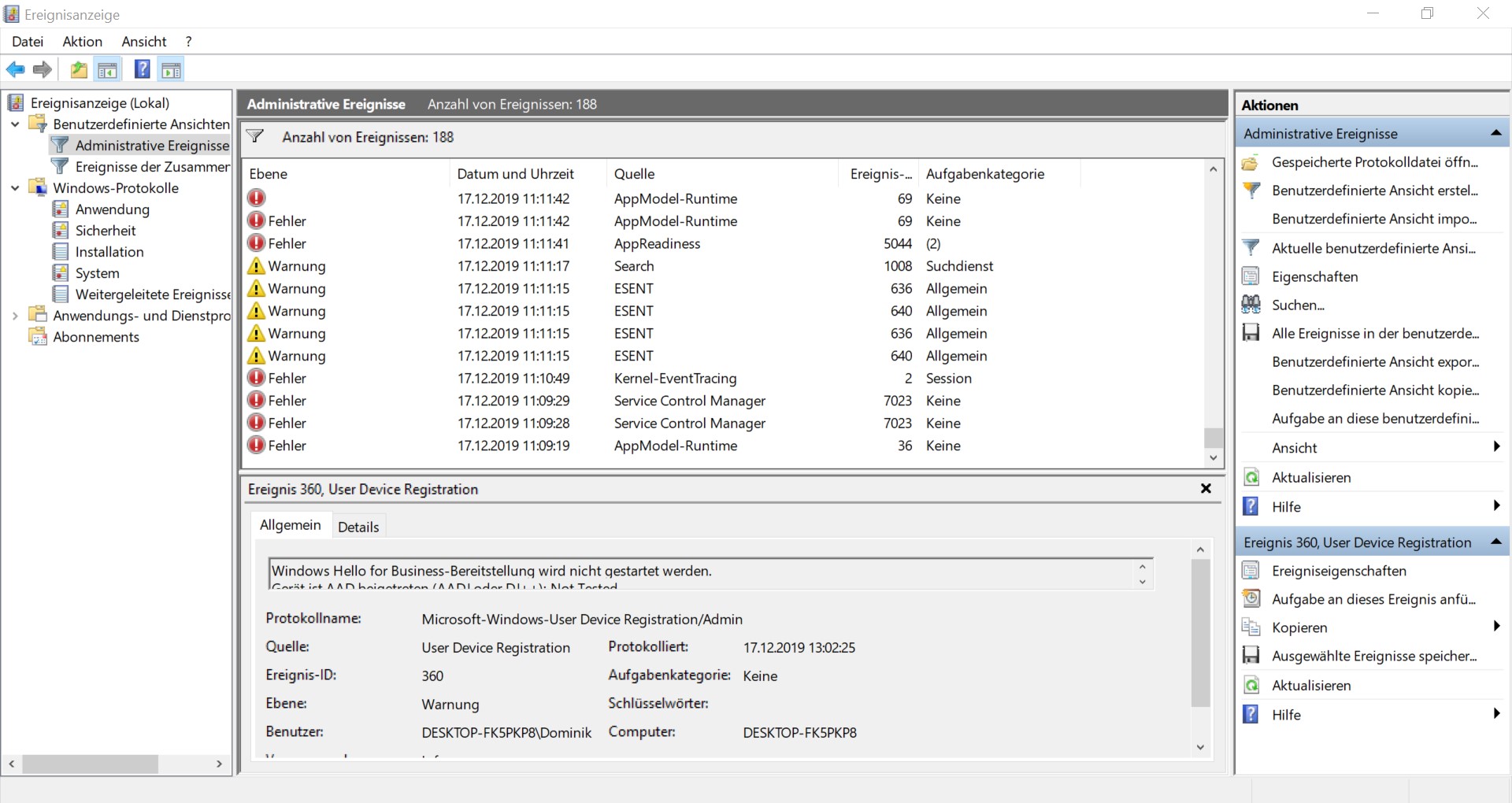Click the Gespeicherte Protokolldatei öffnen folder icon
1512x803 pixels.
tap(1251, 163)
